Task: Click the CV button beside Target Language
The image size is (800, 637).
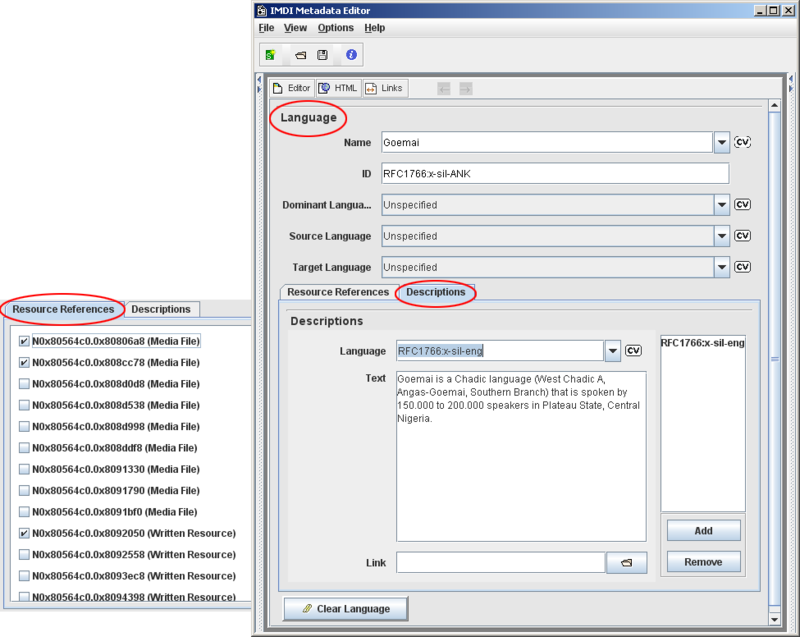Action: click(x=742, y=267)
